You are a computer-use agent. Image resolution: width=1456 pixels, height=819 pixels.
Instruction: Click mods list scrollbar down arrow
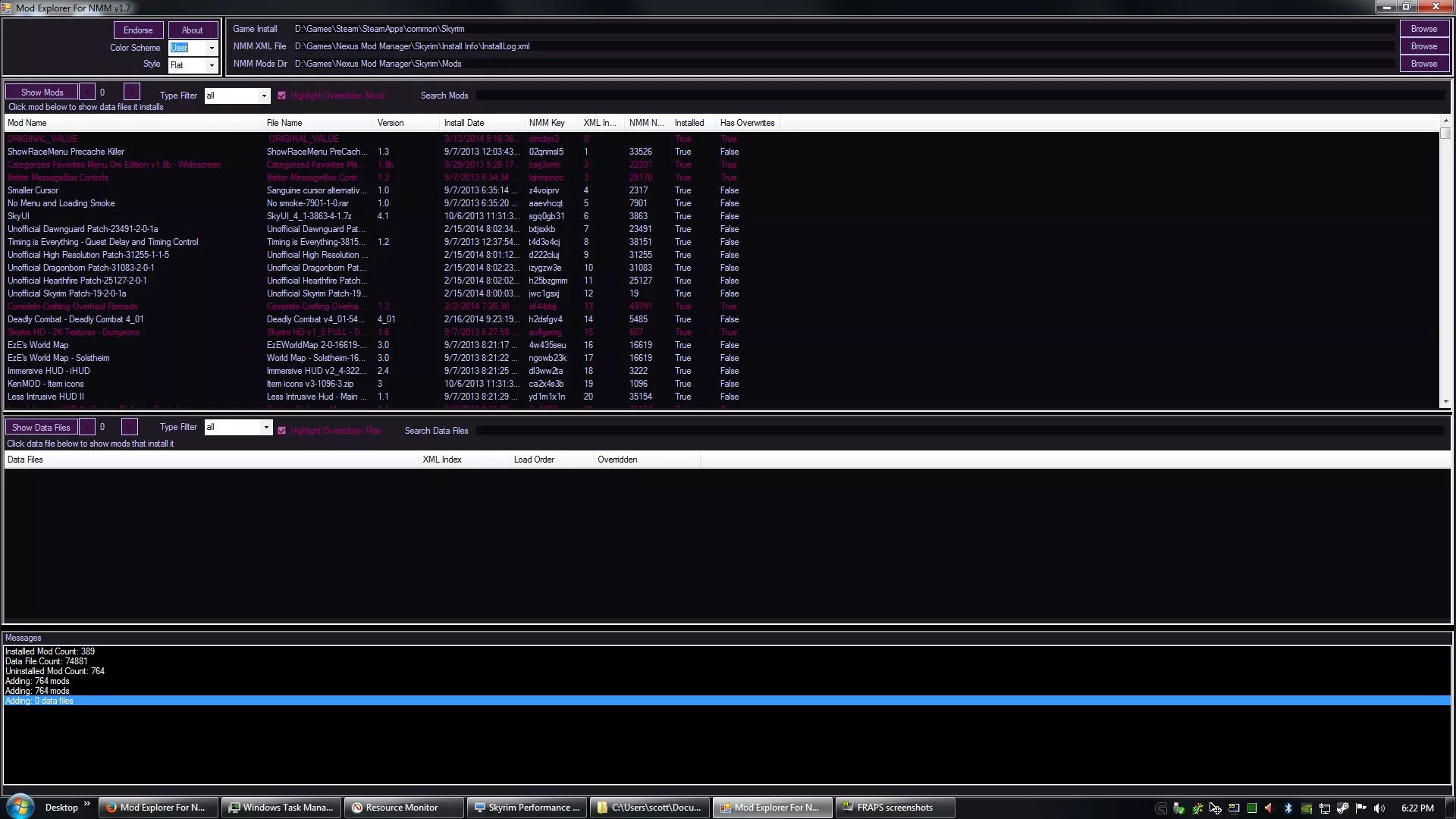click(x=1445, y=402)
